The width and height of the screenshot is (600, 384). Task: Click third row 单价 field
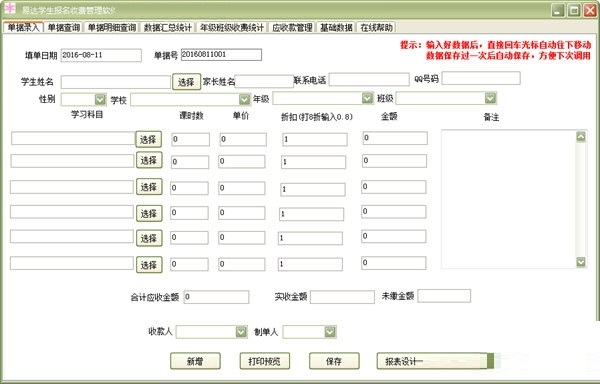242,188
